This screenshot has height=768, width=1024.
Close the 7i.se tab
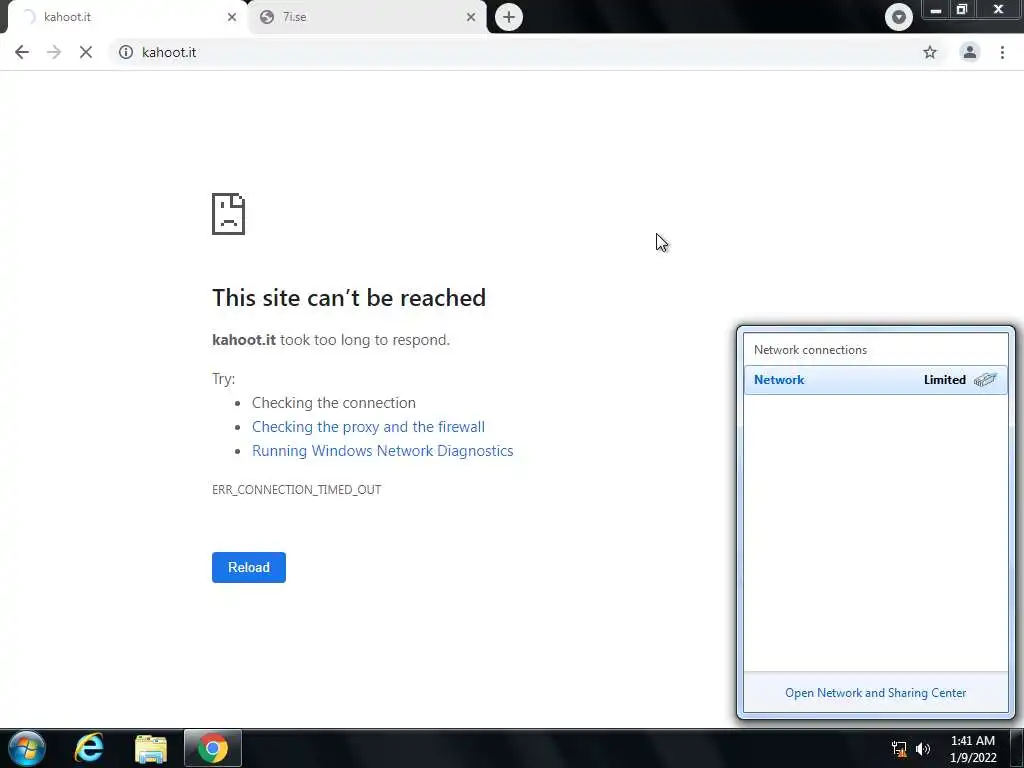(x=471, y=17)
